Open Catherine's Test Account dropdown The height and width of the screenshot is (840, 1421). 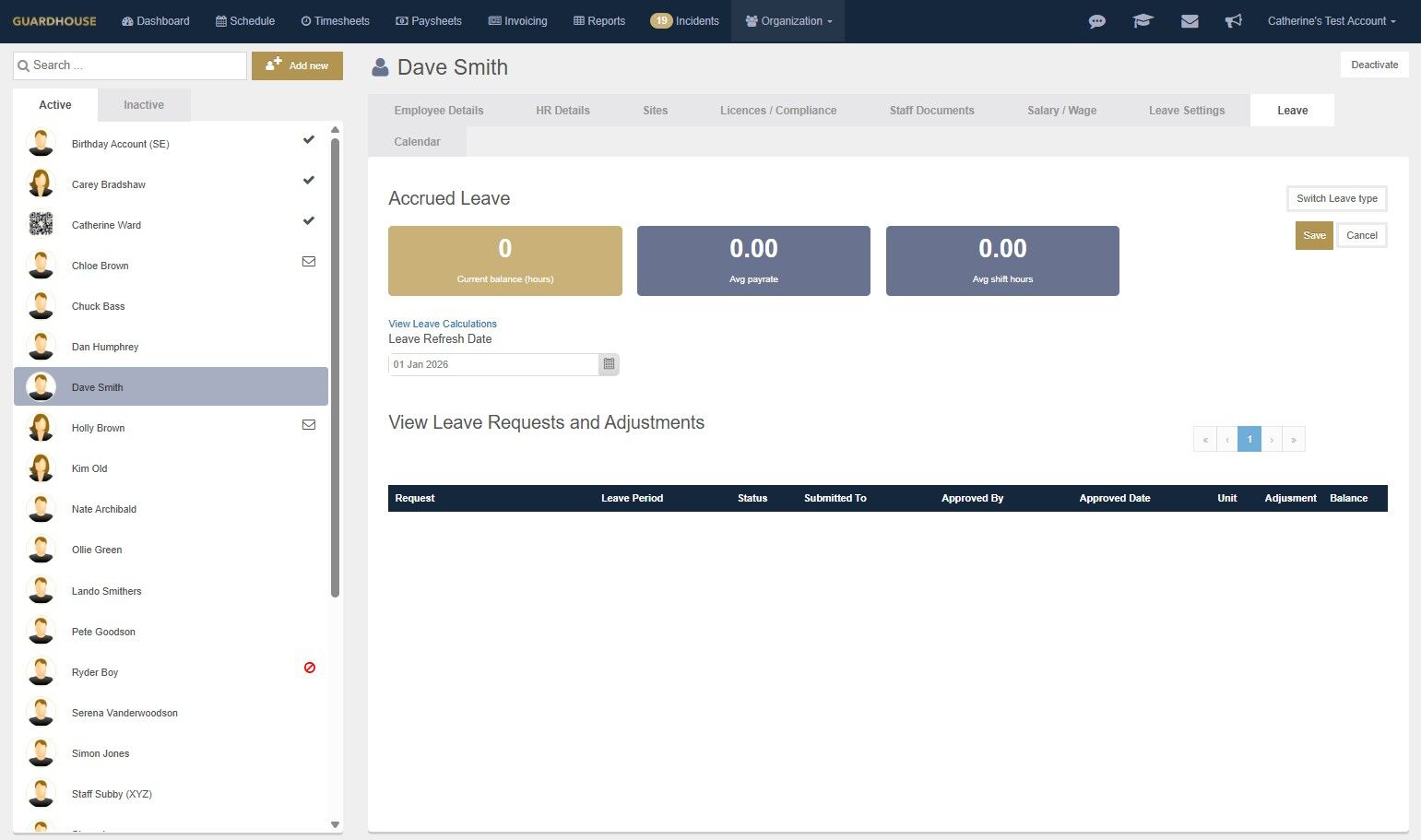(x=1332, y=21)
